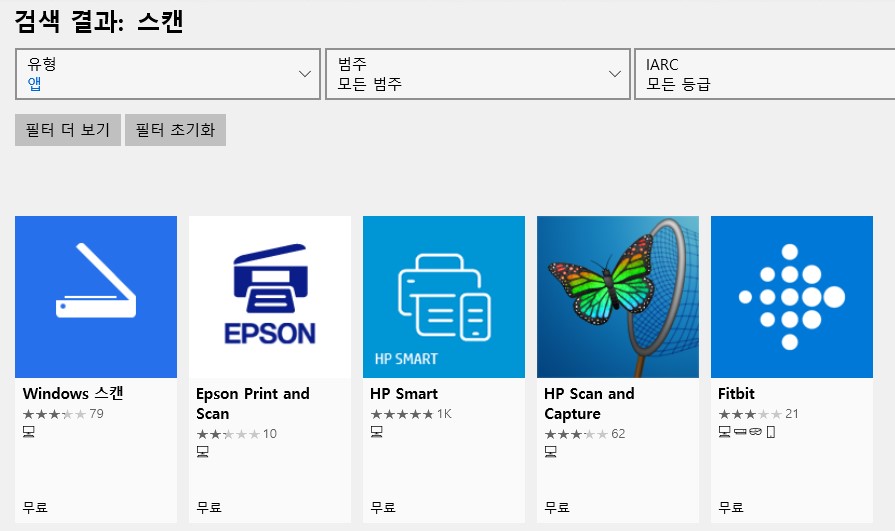The image size is (895, 531).
Task: Open the HP Scan and Capture butterfly icon
Action: pyautogui.click(x=618, y=297)
